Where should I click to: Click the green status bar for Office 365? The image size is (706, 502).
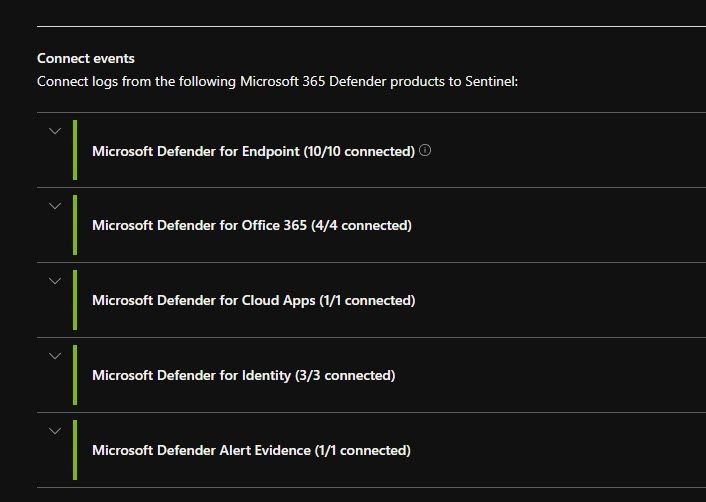coord(75,225)
